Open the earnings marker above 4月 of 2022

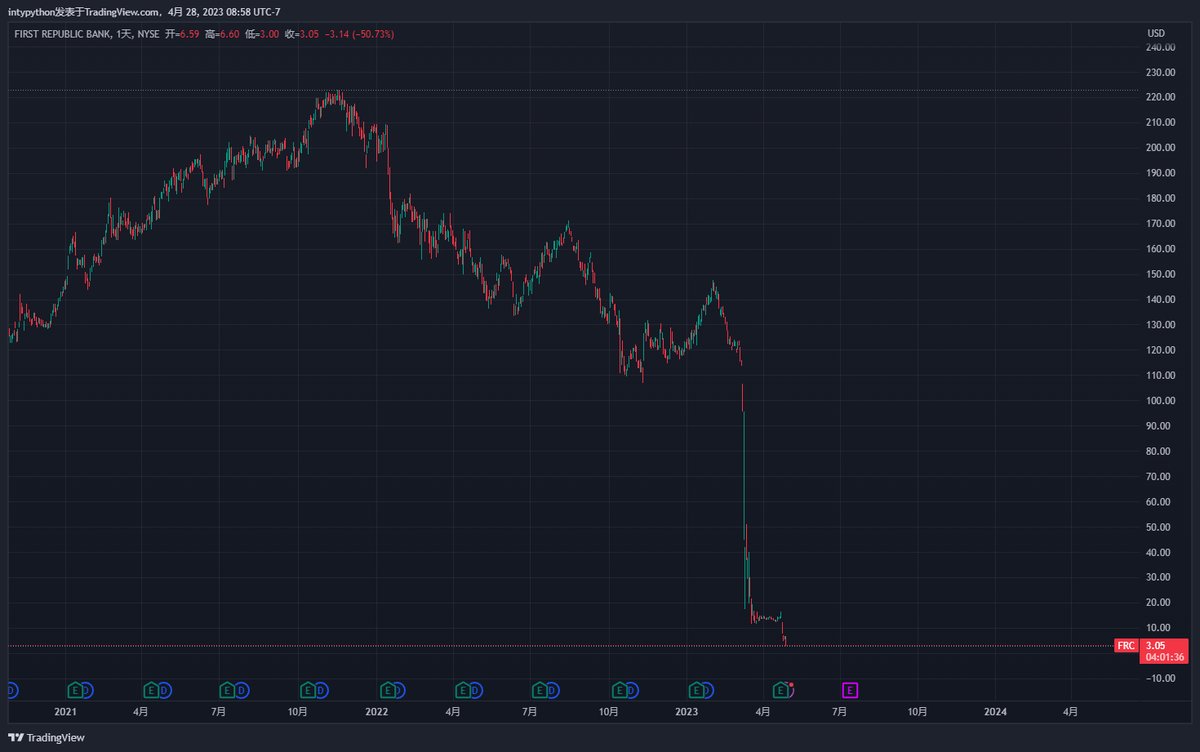[x=463, y=690]
